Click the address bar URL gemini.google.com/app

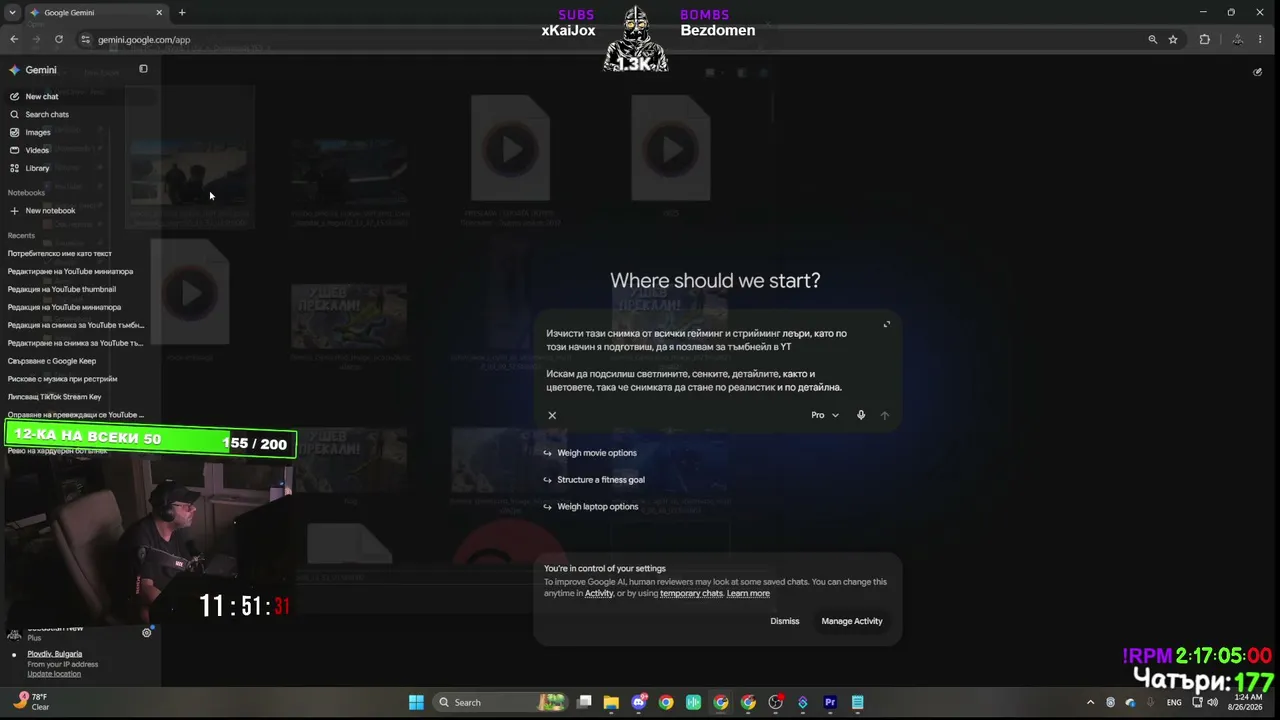click(144, 40)
